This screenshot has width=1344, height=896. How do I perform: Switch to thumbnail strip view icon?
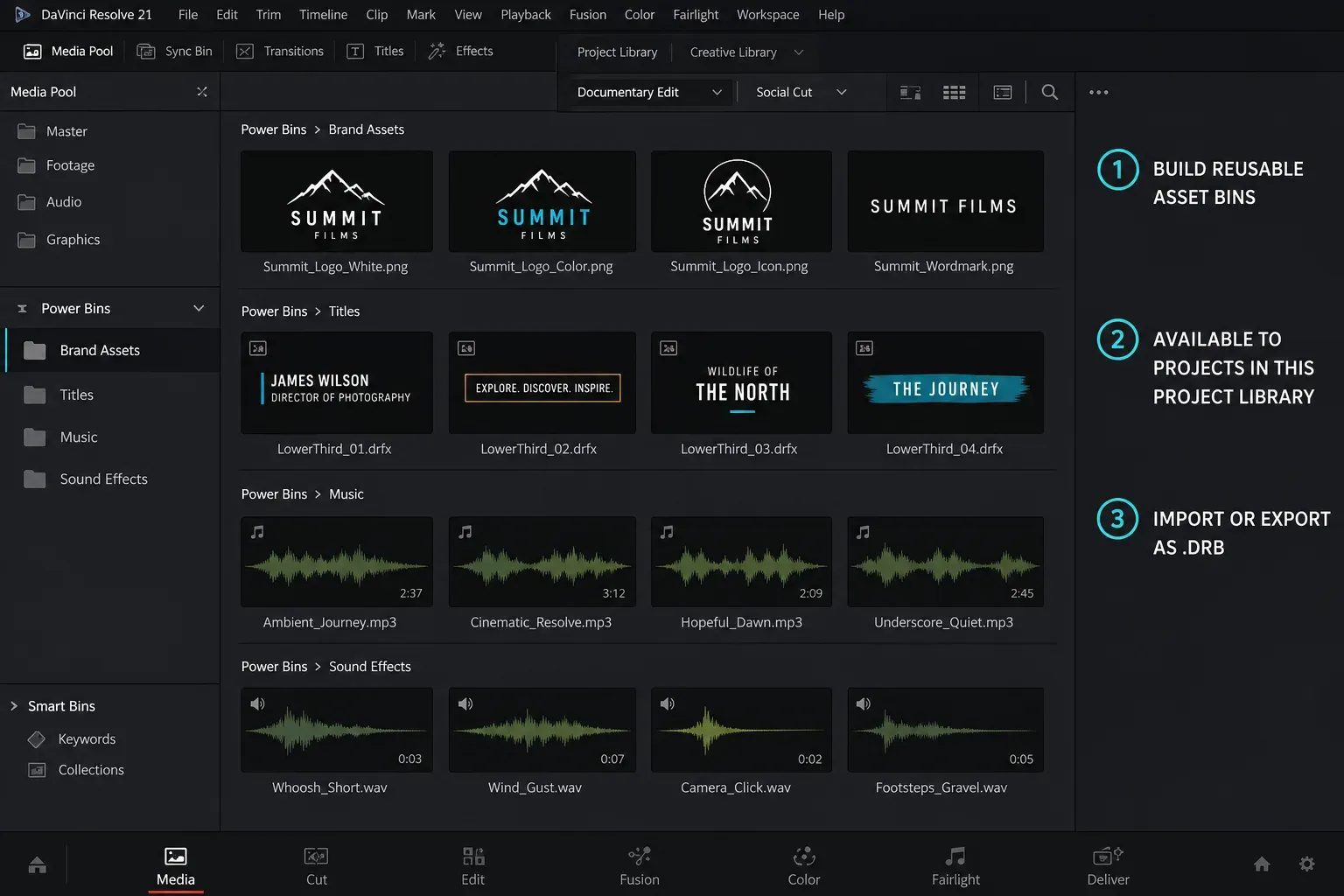tap(910, 92)
